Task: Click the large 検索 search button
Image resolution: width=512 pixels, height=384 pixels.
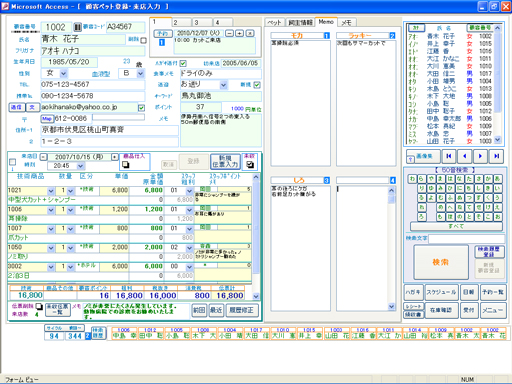Action: [x=441, y=262]
